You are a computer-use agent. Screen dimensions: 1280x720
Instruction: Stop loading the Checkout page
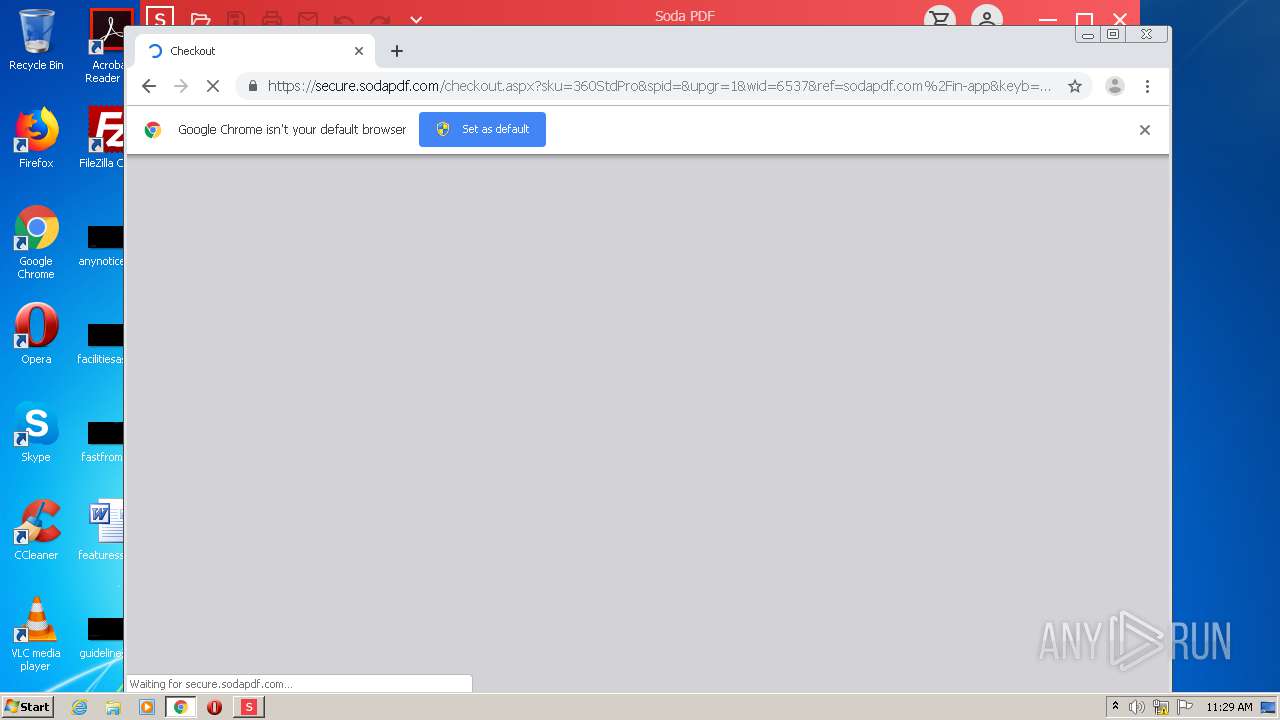(213, 86)
